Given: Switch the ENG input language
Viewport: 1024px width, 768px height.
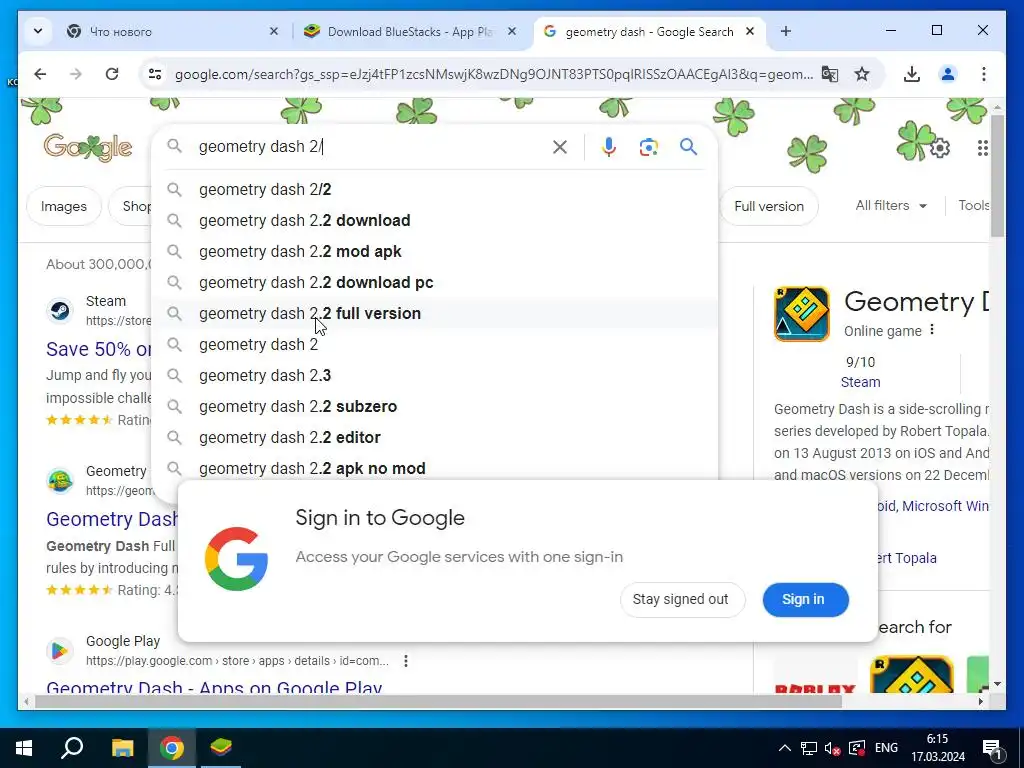Looking at the screenshot, I should pyautogui.click(x=886, y=748).
